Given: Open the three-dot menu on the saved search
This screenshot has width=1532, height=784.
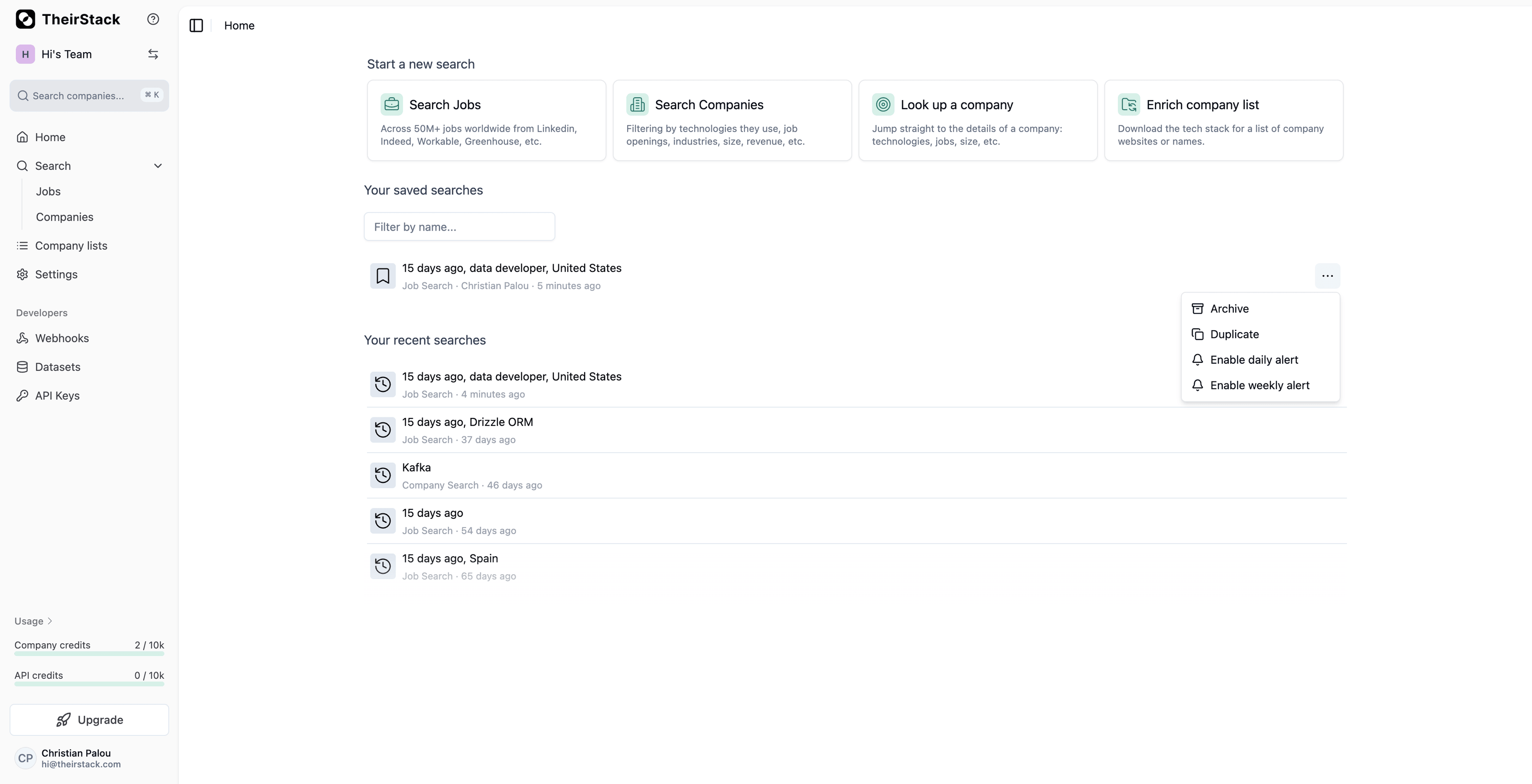Looking at the screenshot, I should 1327,276.
